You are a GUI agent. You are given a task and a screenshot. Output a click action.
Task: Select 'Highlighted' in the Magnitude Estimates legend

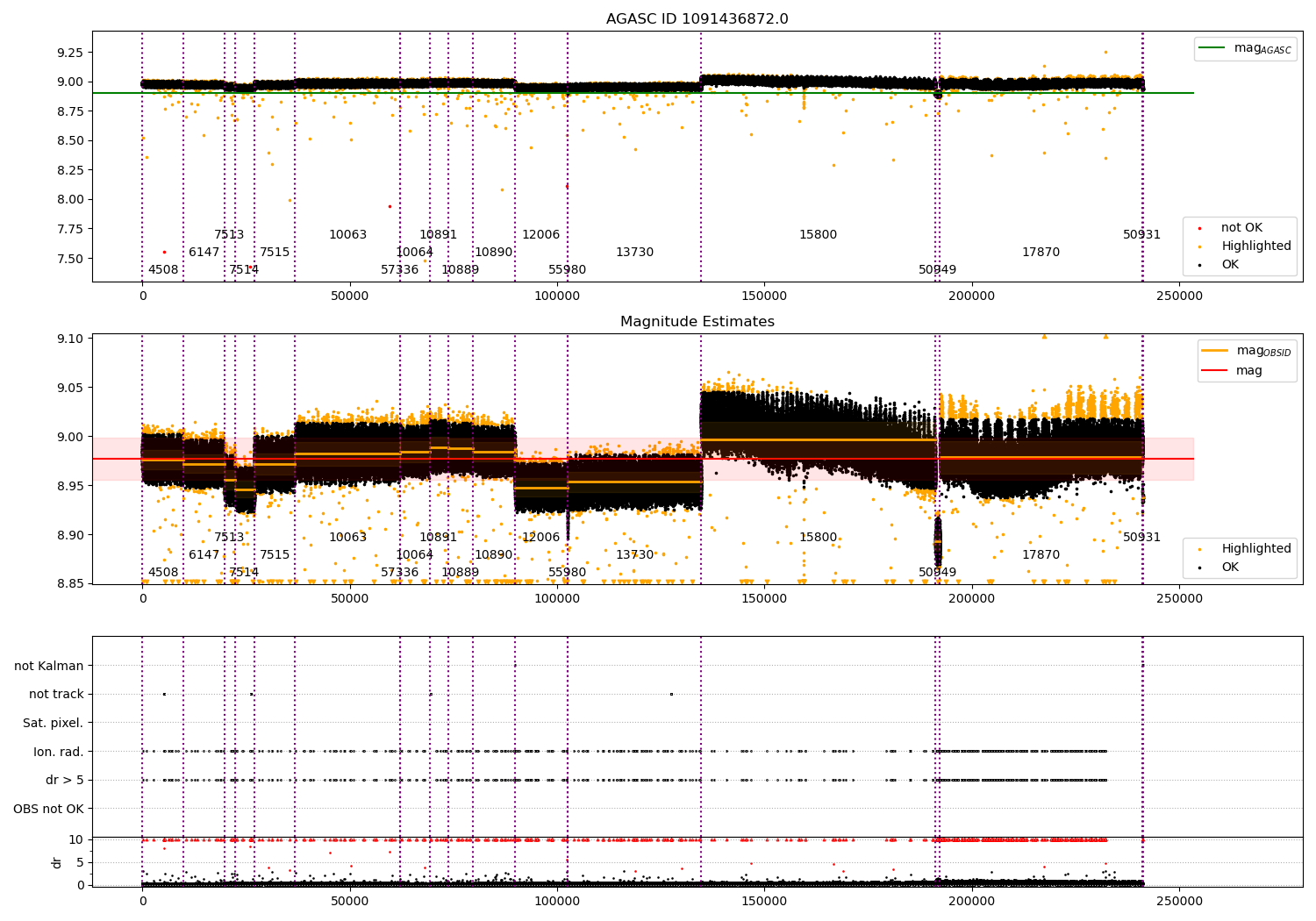[1255, 549]
